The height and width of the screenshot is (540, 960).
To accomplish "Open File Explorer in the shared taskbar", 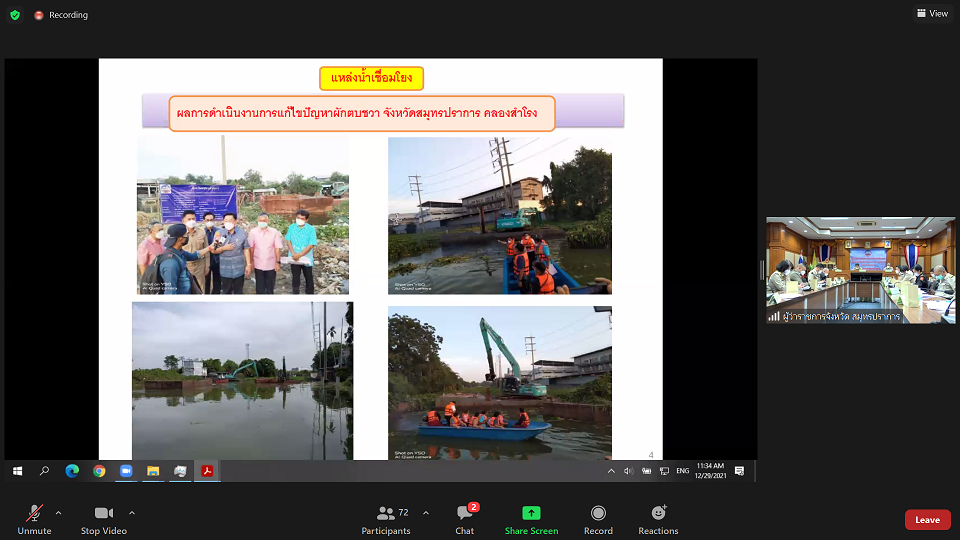I will pyautogui.click(x=153, y=471).
